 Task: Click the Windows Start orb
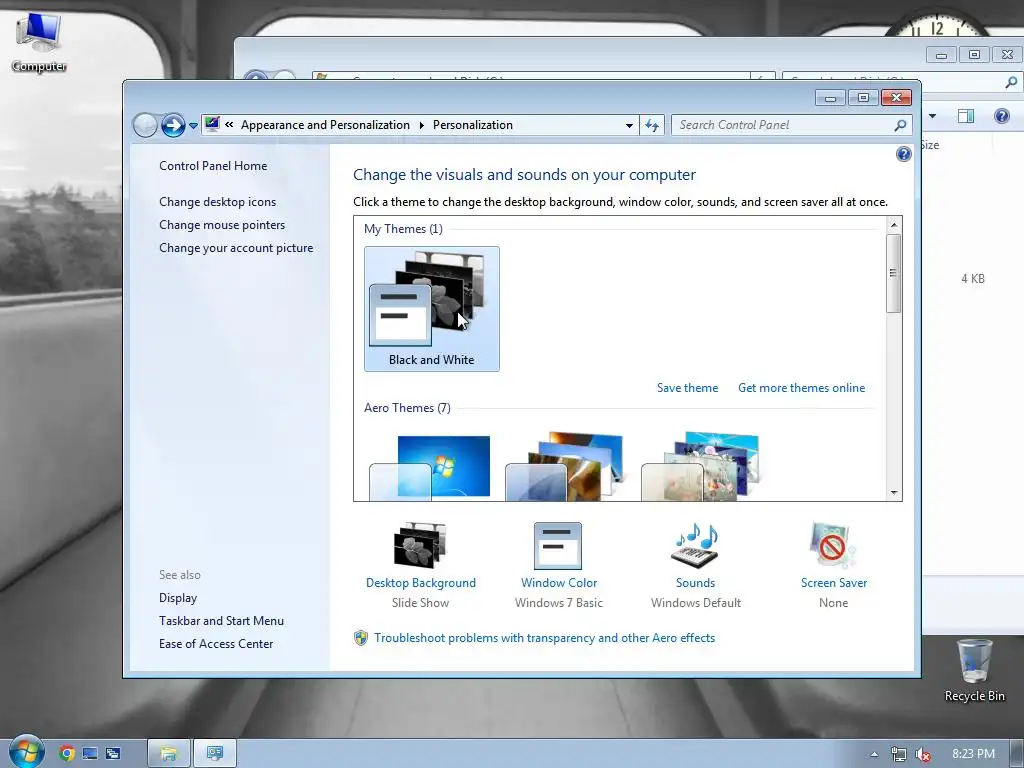[x=26, y=752]
